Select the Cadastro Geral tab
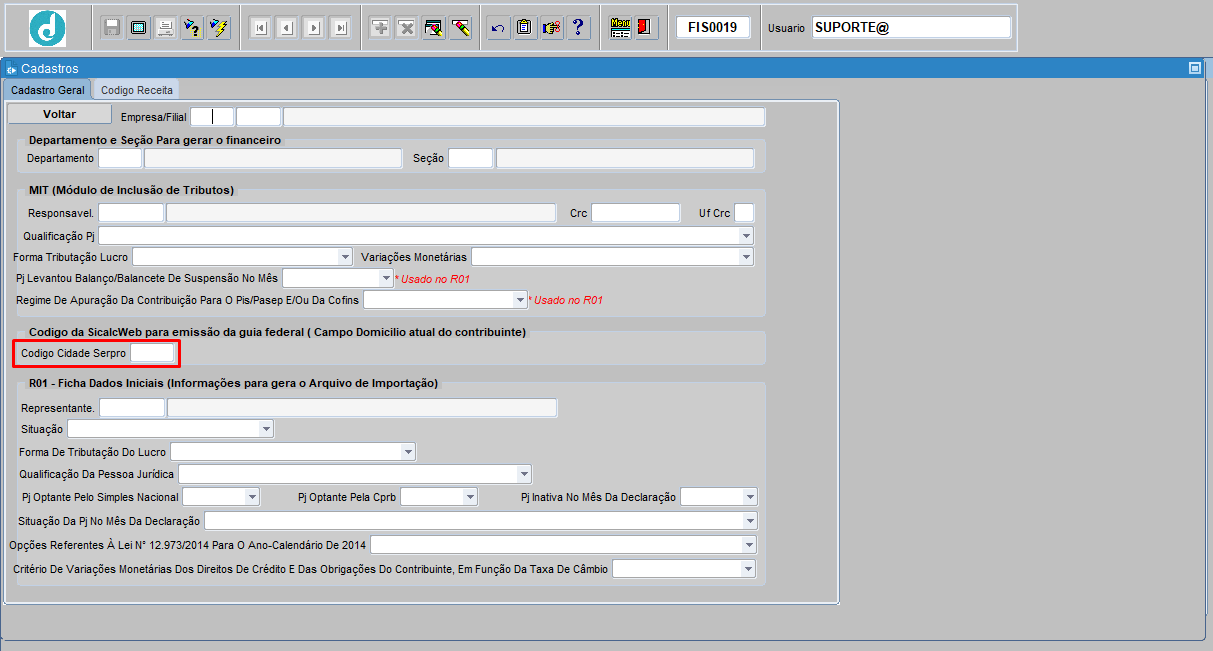 tap(48, 90)
